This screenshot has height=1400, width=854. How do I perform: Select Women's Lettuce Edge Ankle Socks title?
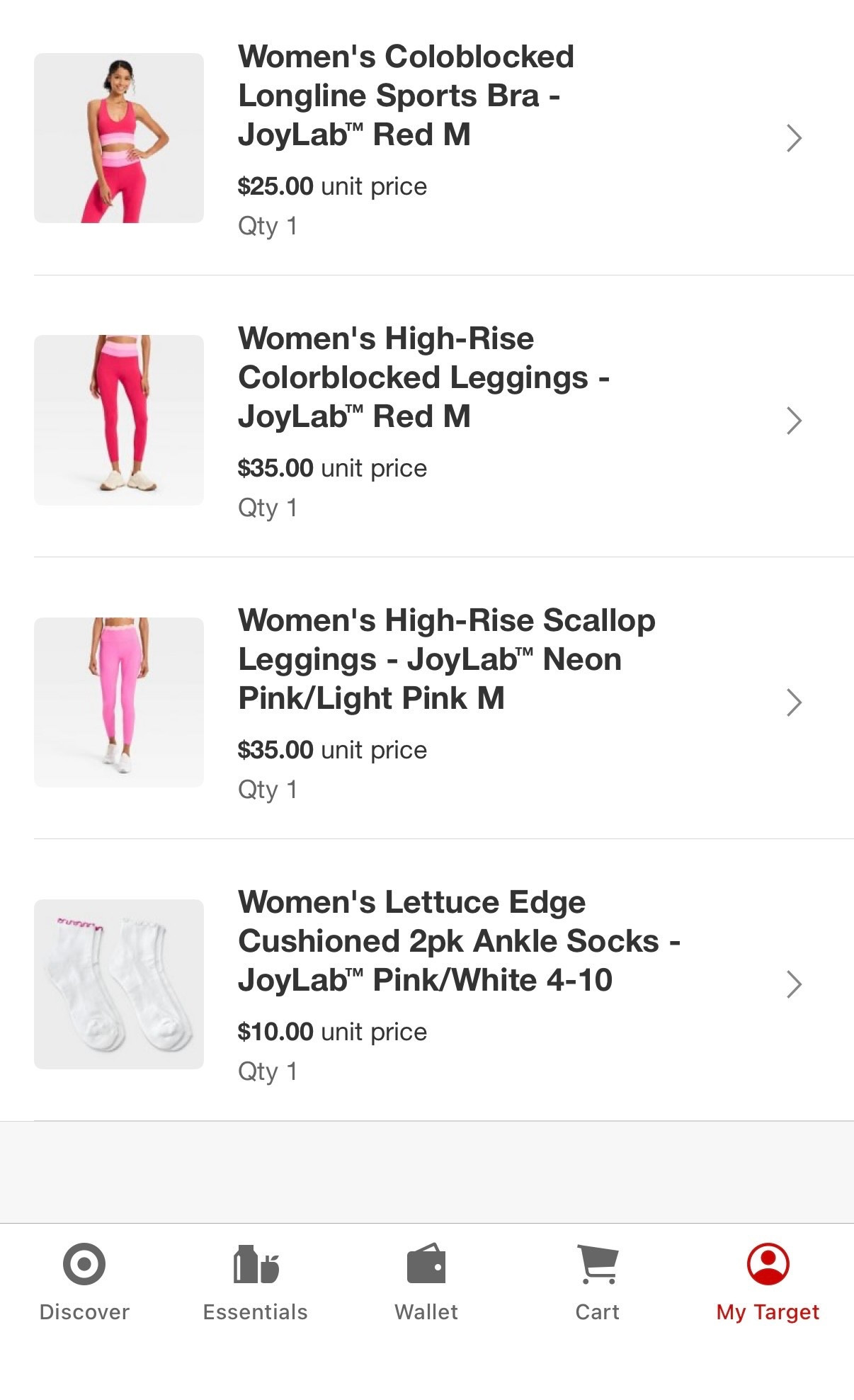[459, 941]
